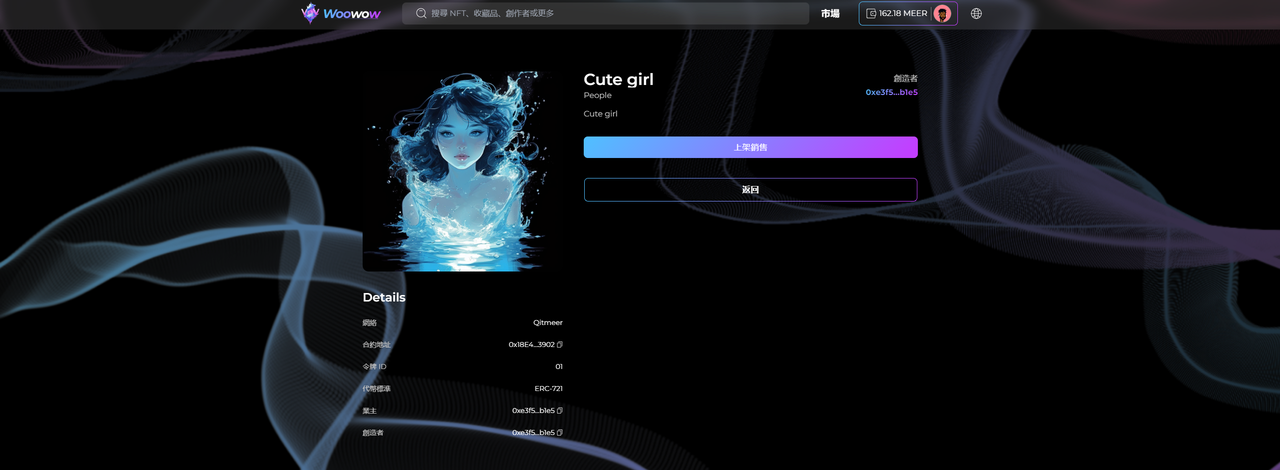Open the globe language selector
Viewport: 1280px width, 470px height.
click(x=976, y=13)
